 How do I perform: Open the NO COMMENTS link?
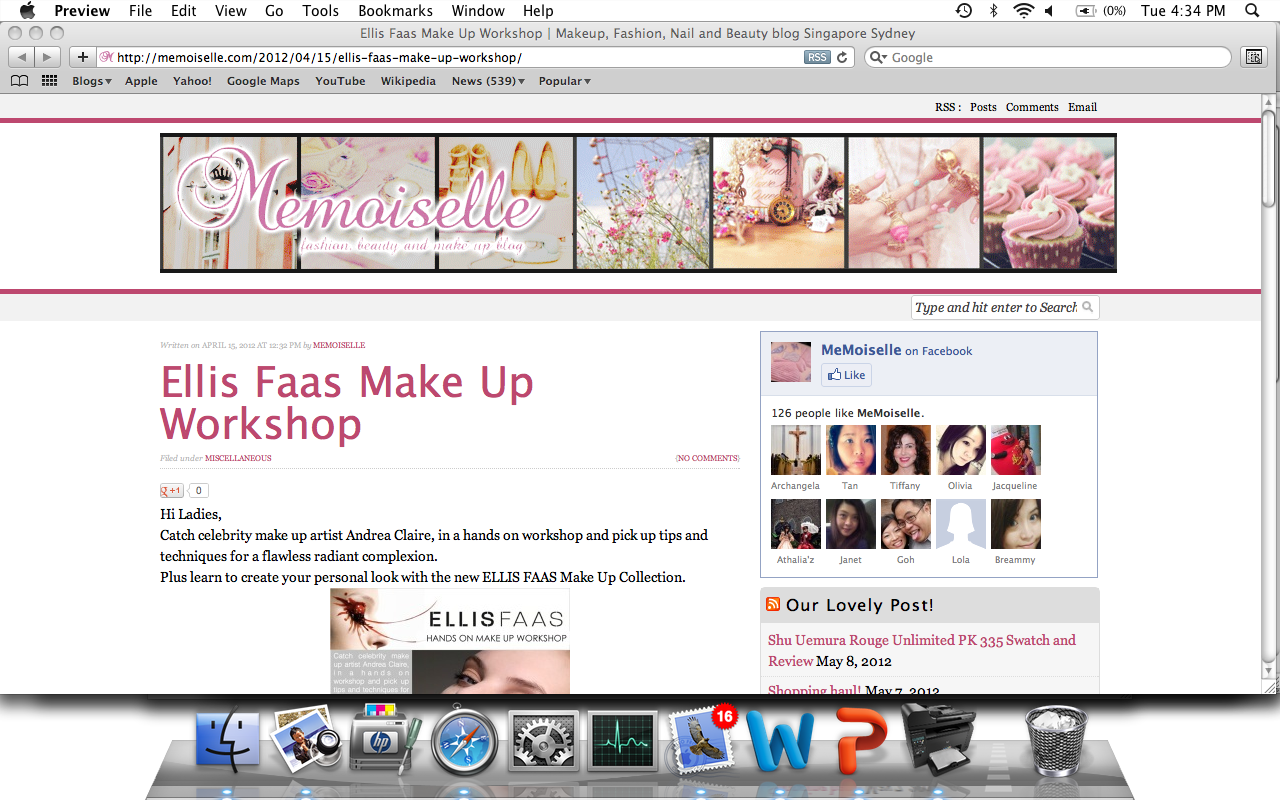(707, 458)
